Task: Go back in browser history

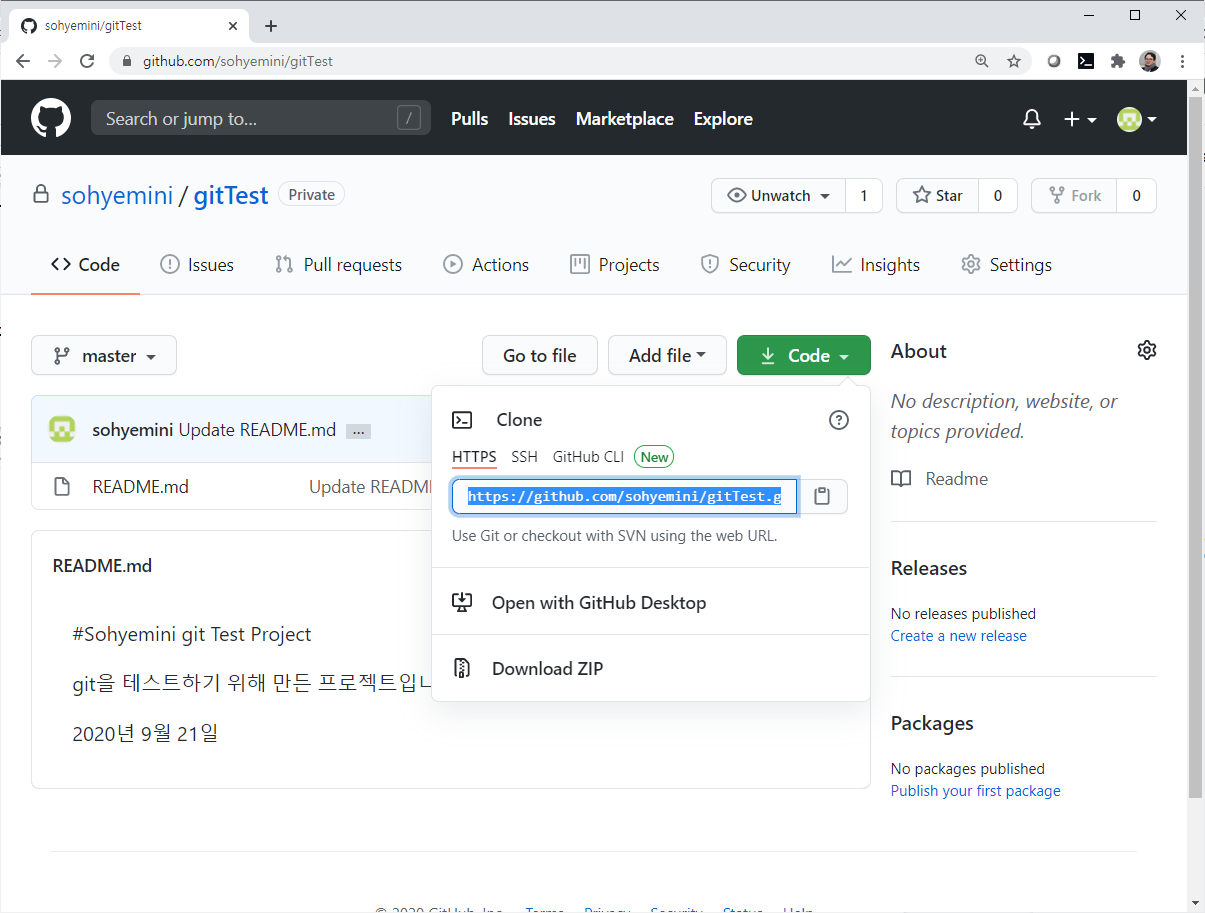Action: pos(23,61)
